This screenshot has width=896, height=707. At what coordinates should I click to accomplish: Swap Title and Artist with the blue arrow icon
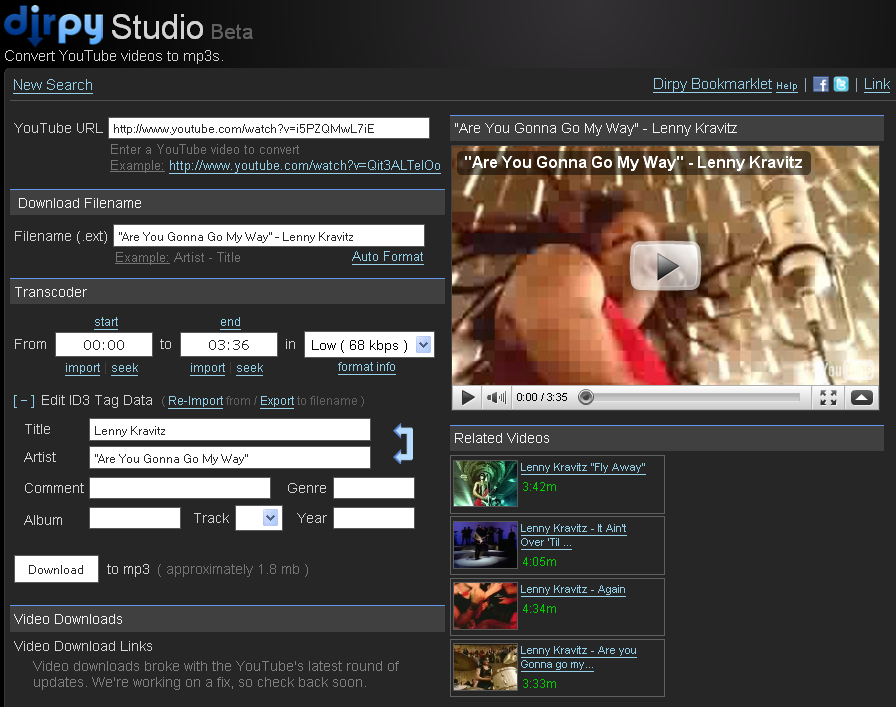[x=403, y=444]
